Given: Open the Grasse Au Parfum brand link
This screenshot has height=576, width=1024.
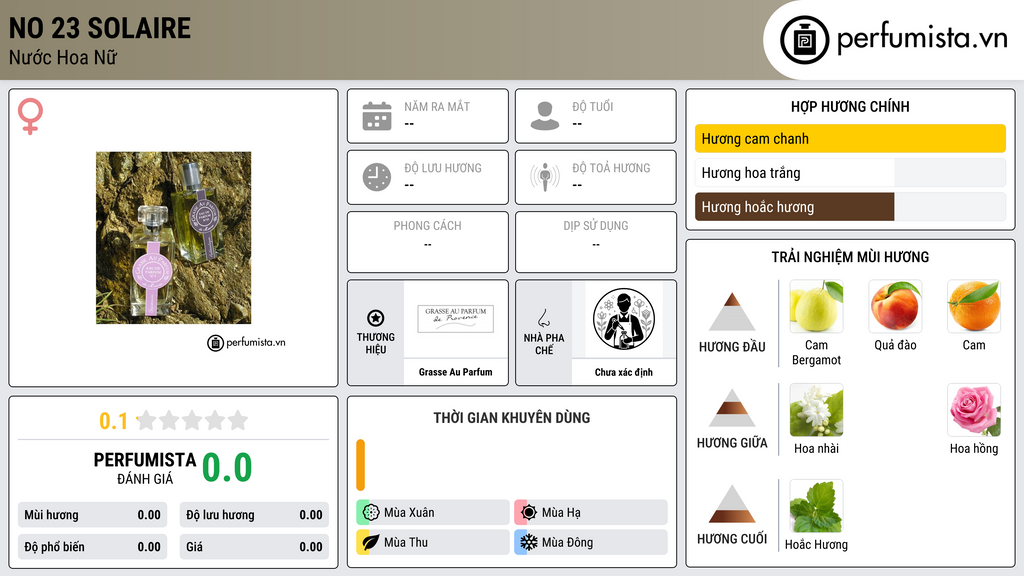Looking at the screenshot, I should pos(456,372).
